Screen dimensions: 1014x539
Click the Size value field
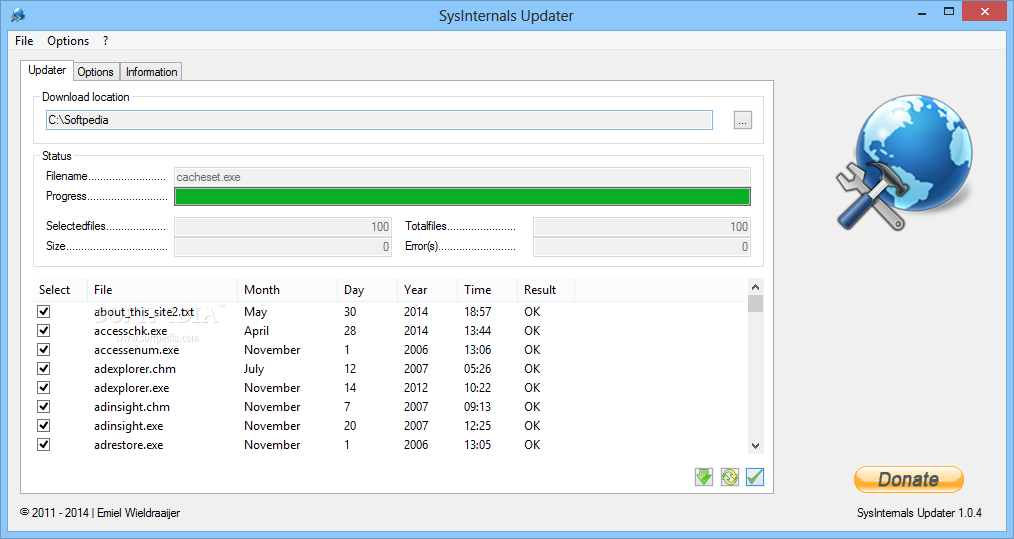click(x=283, y=247)
